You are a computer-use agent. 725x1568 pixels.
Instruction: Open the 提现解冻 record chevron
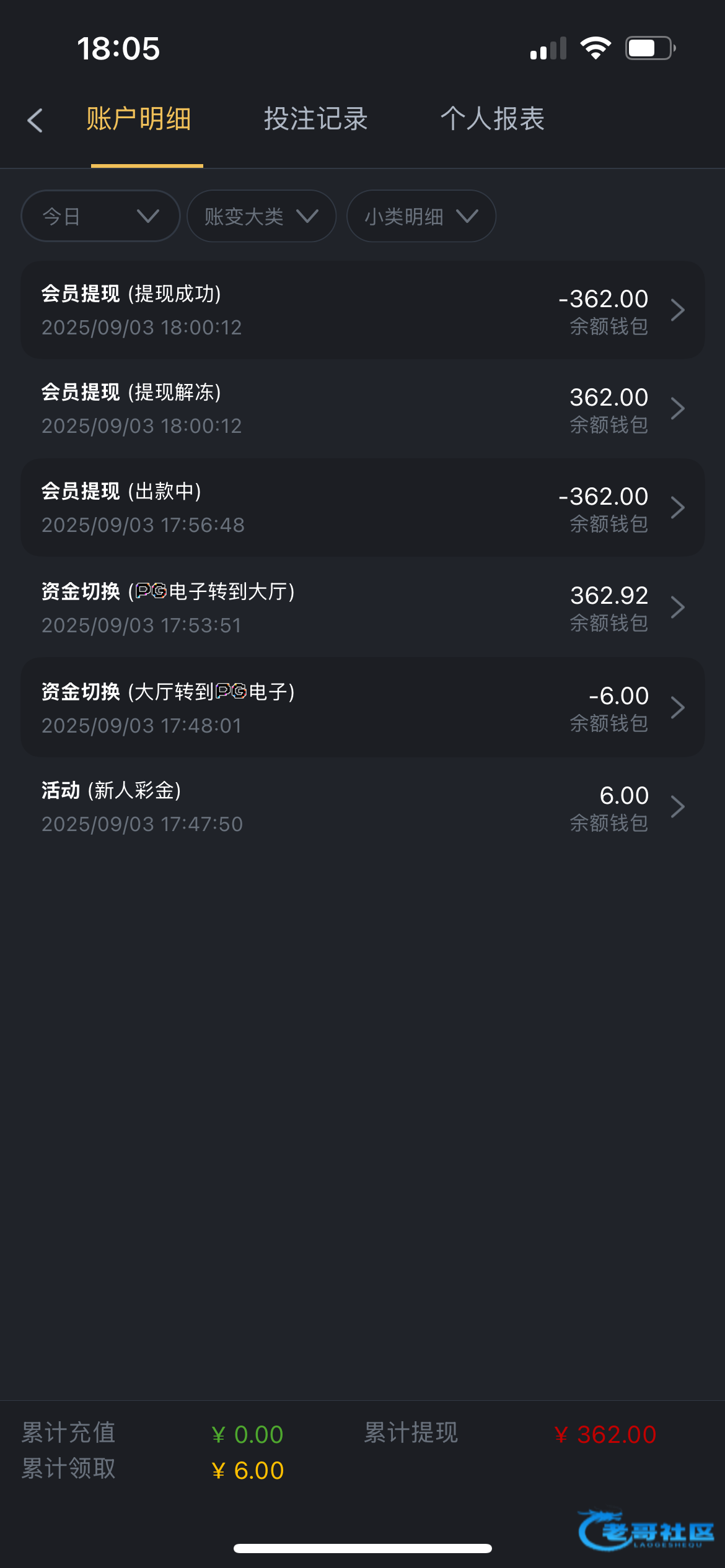677,408
